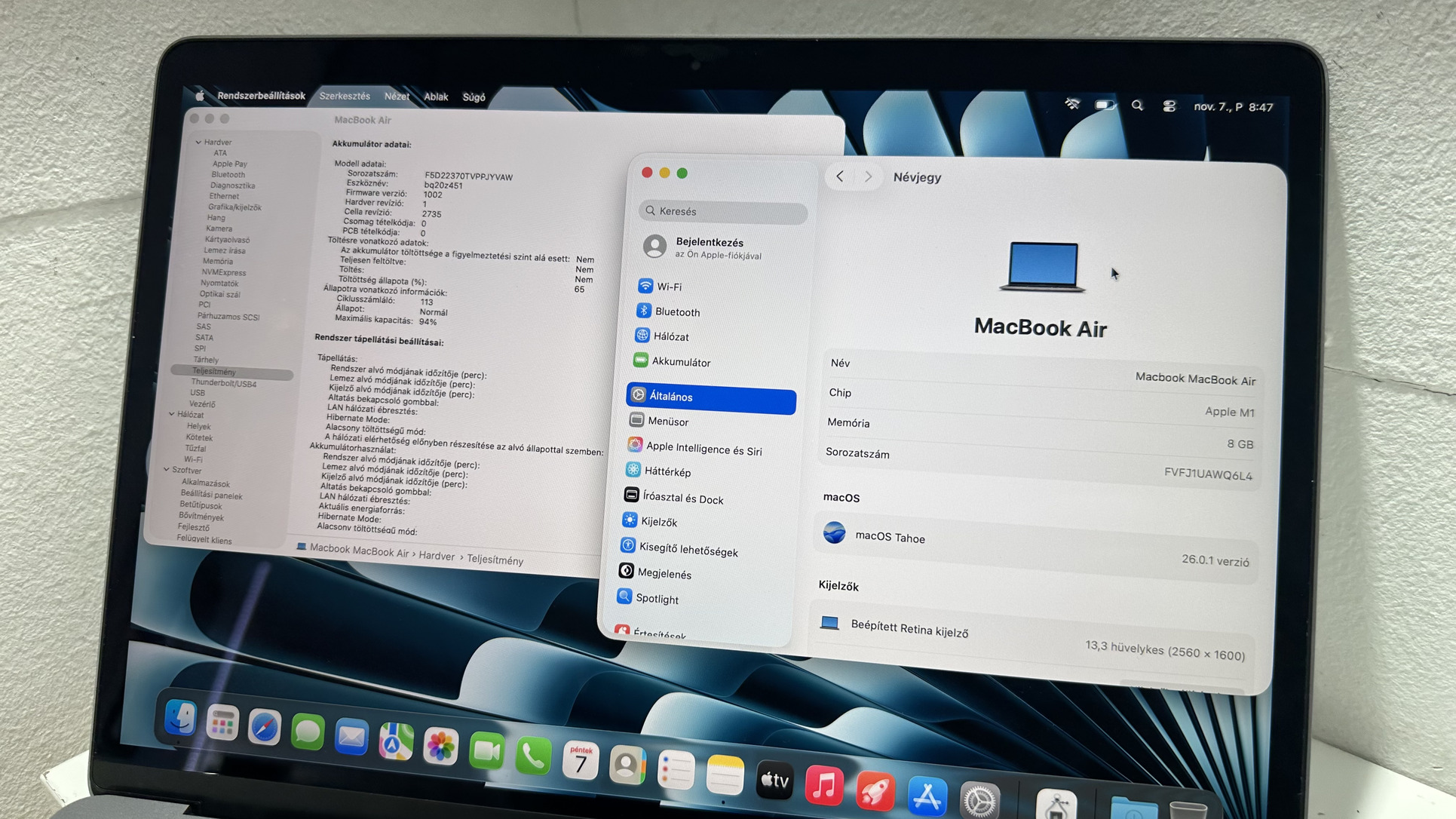Viewport: 1456px width, 819px height.
Task: Collapse the Hálózat tree section
Action: point(172,414)
